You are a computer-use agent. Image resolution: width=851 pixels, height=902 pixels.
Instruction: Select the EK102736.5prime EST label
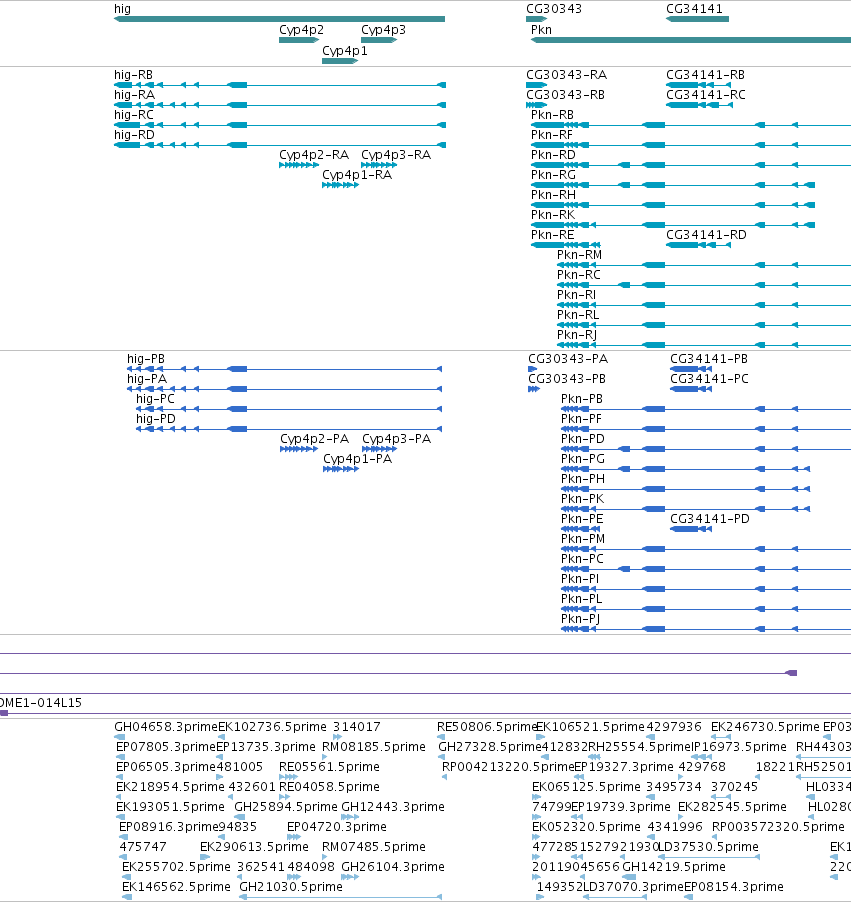[272, 727]
